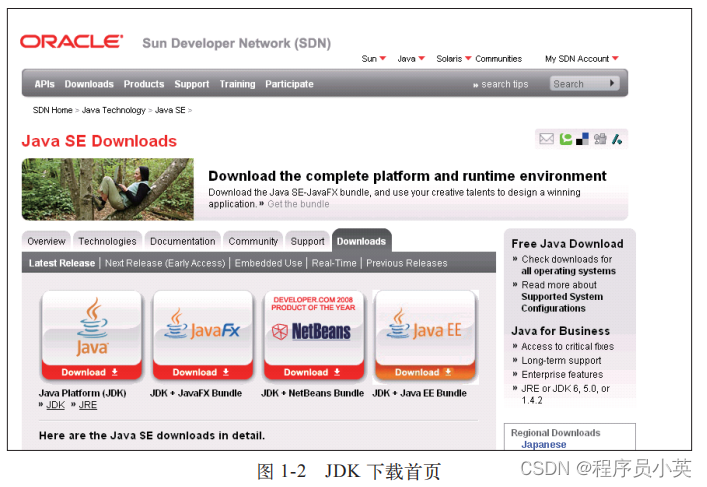Open the top Downloads nav item

click(89, 84)
